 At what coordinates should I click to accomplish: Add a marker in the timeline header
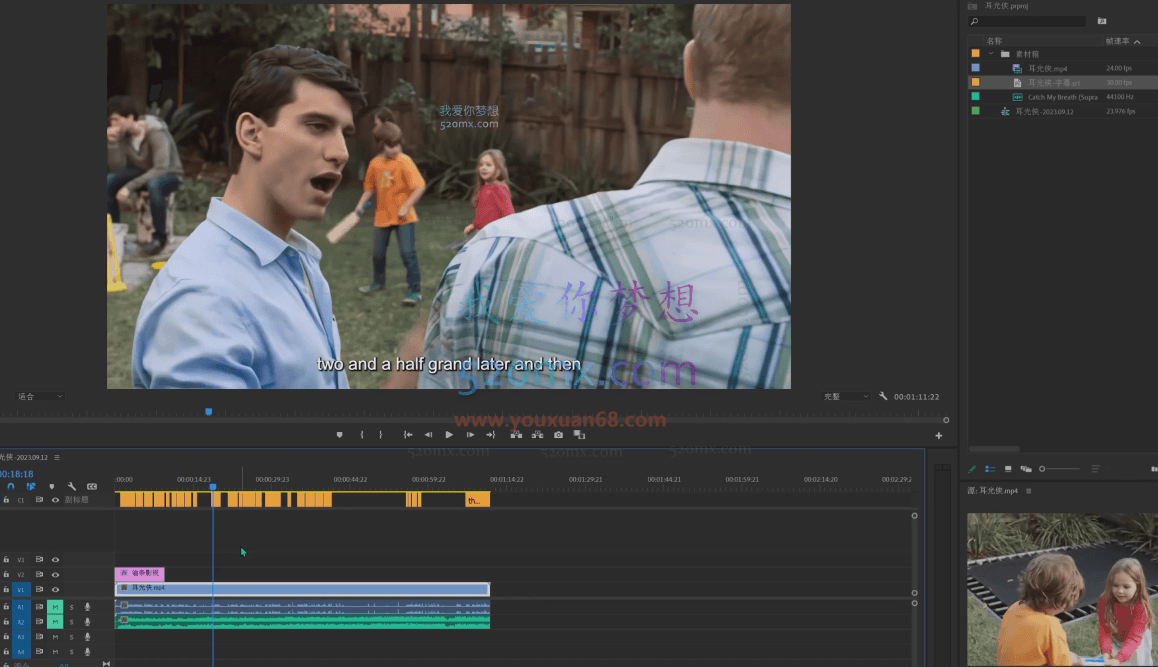(52, 487)
